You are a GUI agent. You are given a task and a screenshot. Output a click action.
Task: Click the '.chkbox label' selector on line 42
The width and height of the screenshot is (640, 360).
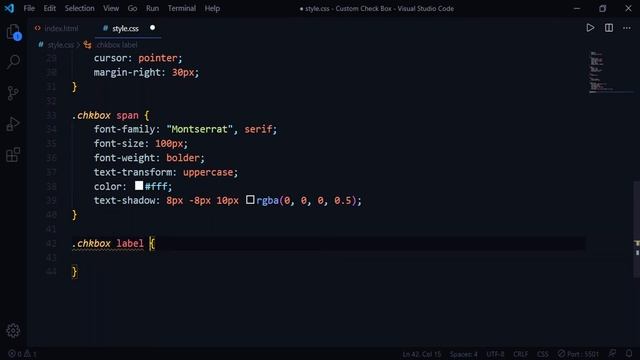pos(108,243)
